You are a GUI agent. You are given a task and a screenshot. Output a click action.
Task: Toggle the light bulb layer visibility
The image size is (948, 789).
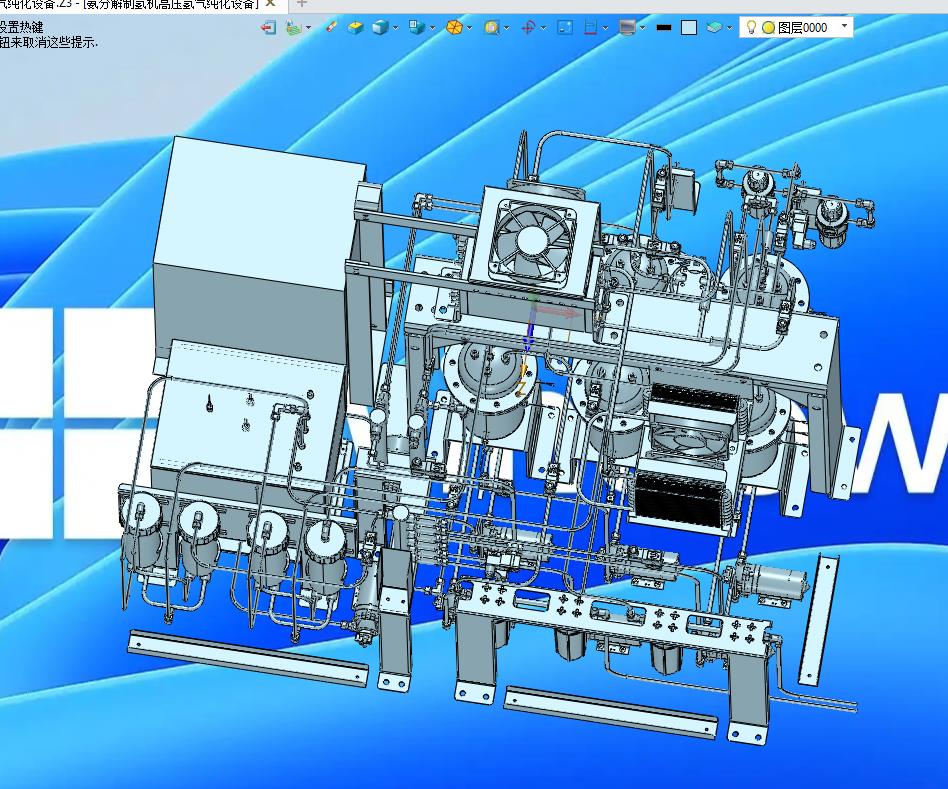tap(752, 27)
